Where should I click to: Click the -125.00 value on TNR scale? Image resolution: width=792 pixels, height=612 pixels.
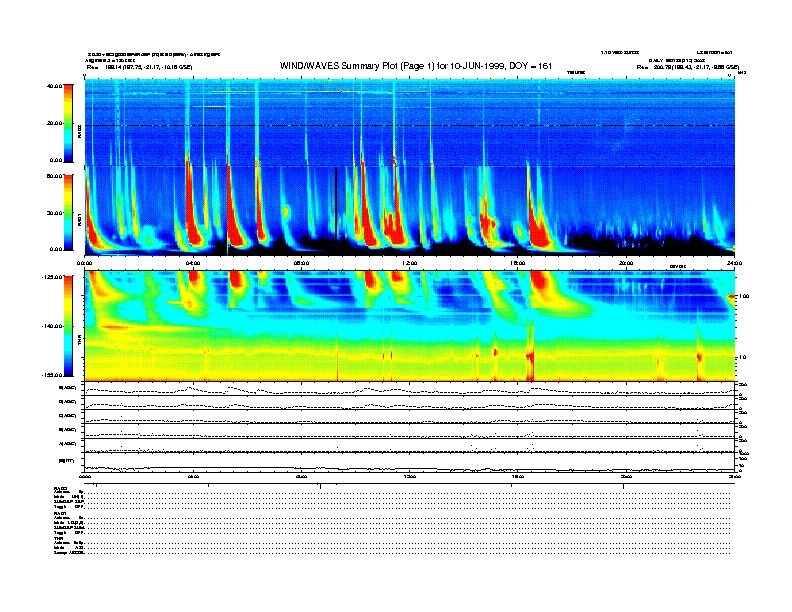52,277
